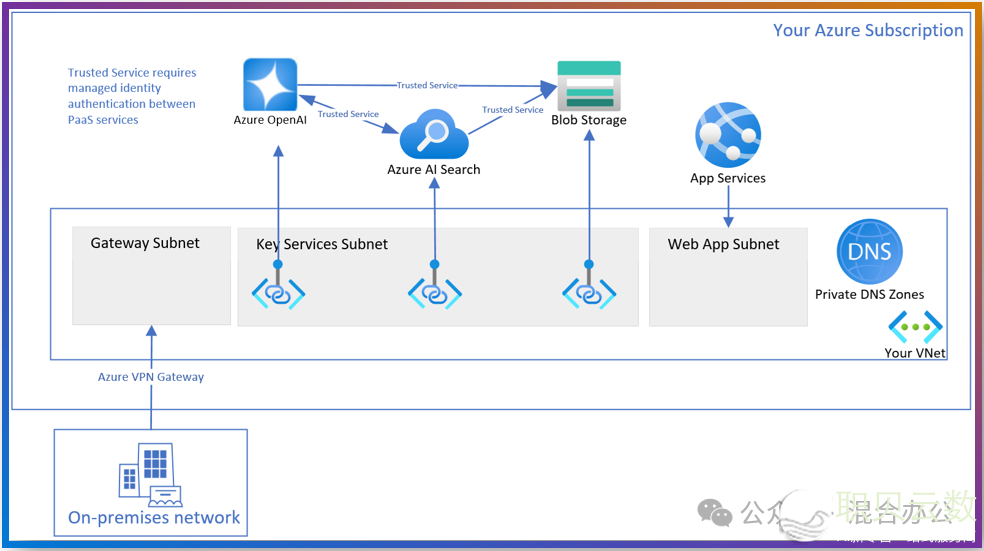
Task: Click the Azure VPN Gateway label
Action: point(151,377)
